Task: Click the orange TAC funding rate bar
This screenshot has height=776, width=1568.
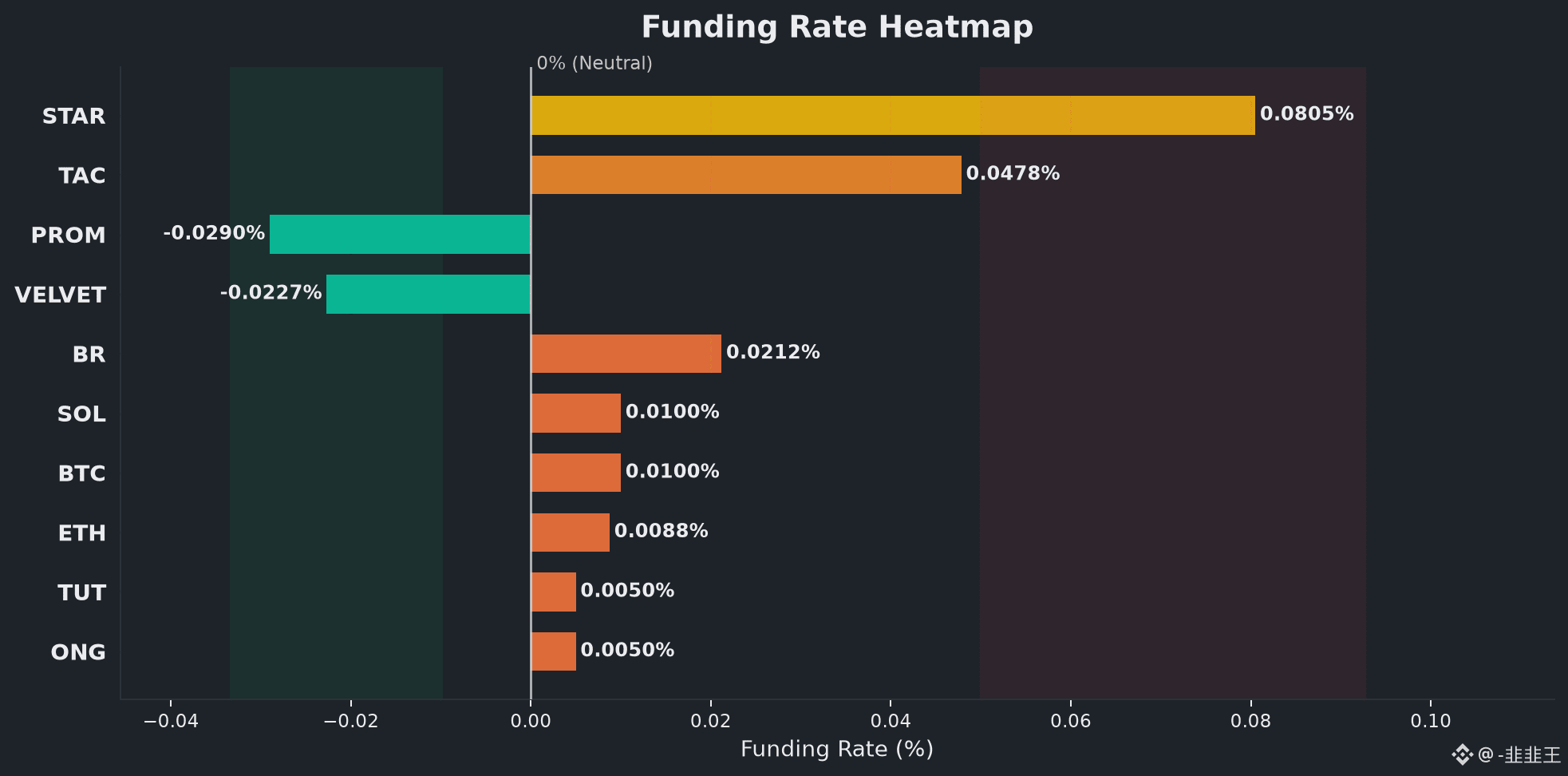Action: tap(746, 175)
